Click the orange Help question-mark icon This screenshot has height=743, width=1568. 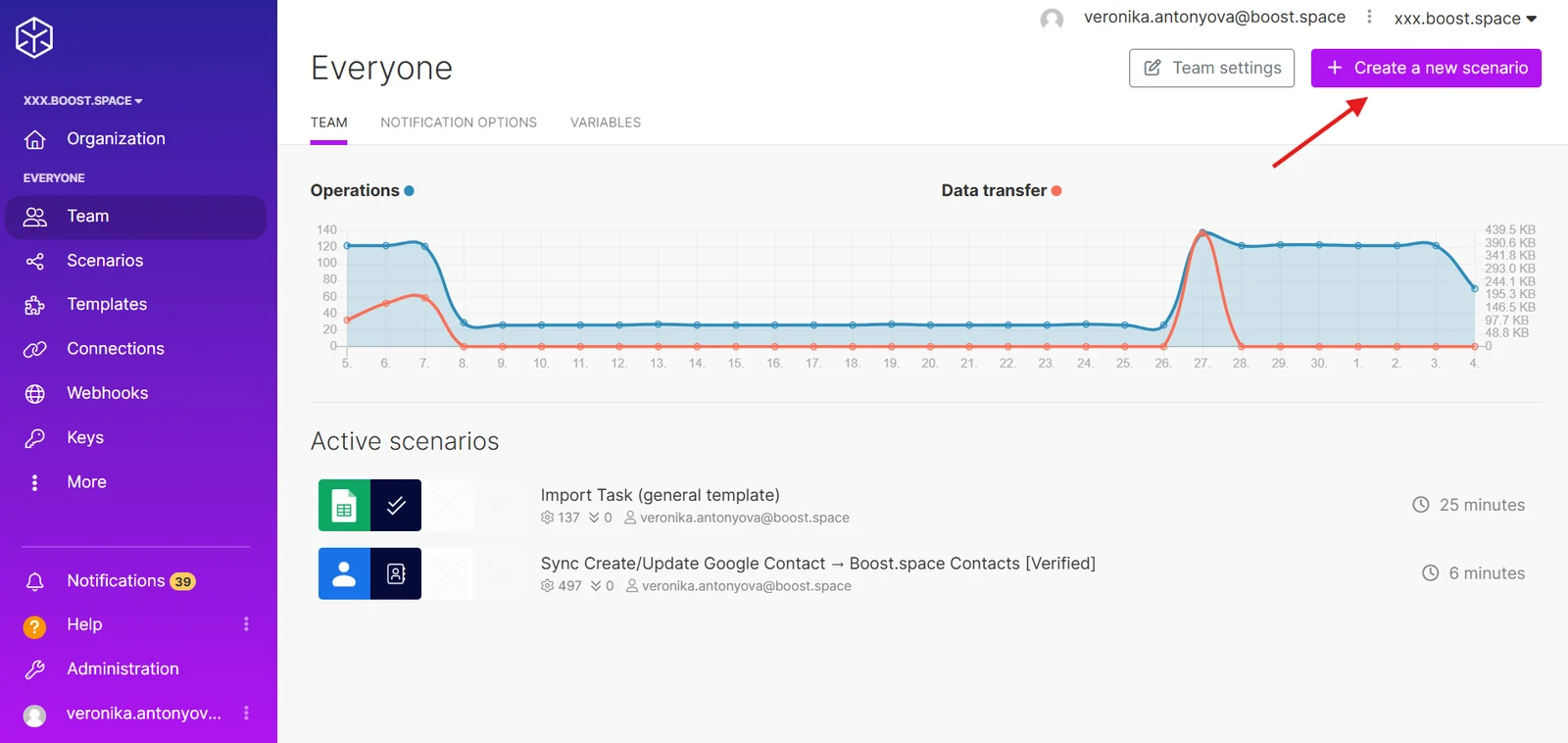[34, 626]
